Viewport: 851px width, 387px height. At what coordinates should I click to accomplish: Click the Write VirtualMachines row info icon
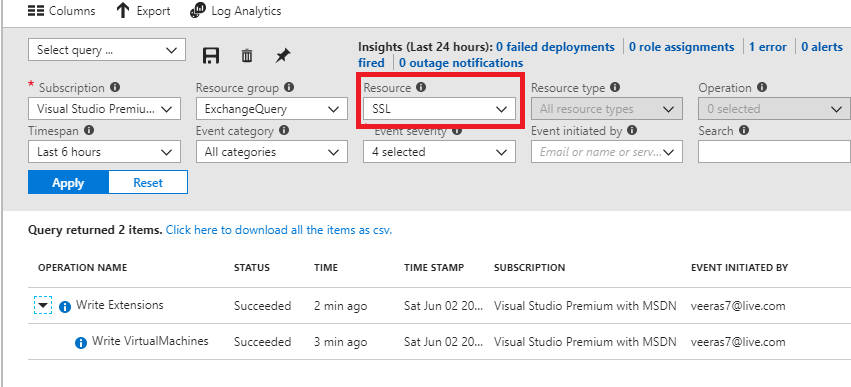[80, 343]
